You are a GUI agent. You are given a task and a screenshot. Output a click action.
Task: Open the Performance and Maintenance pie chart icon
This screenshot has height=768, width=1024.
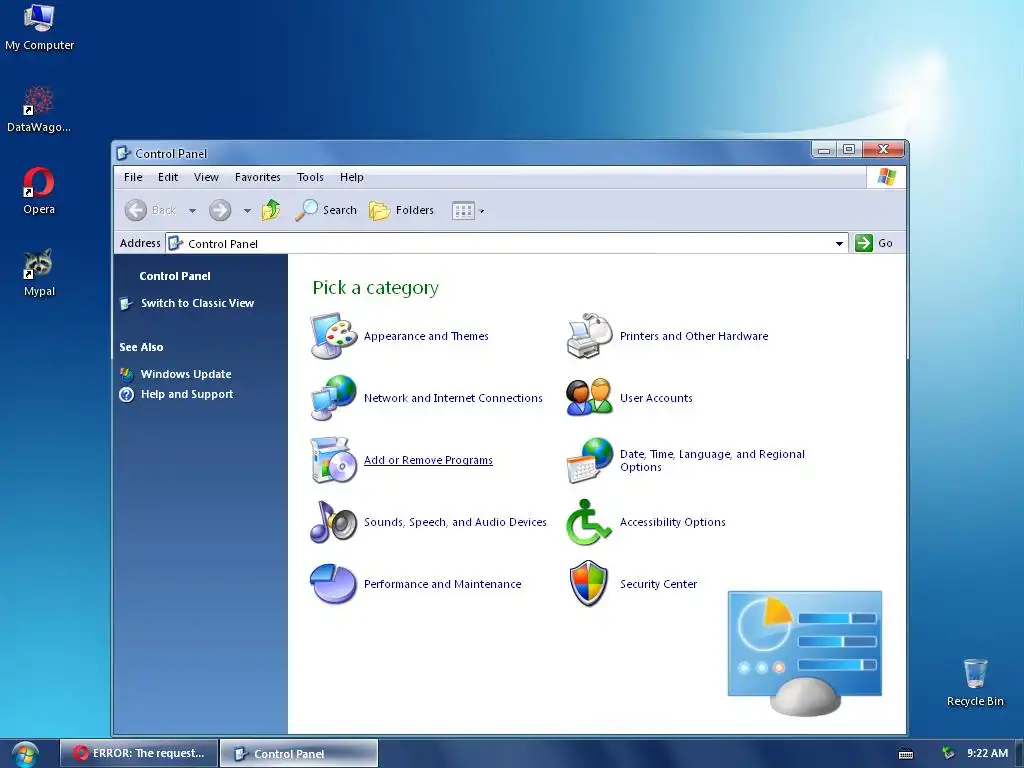pos(334,584)
